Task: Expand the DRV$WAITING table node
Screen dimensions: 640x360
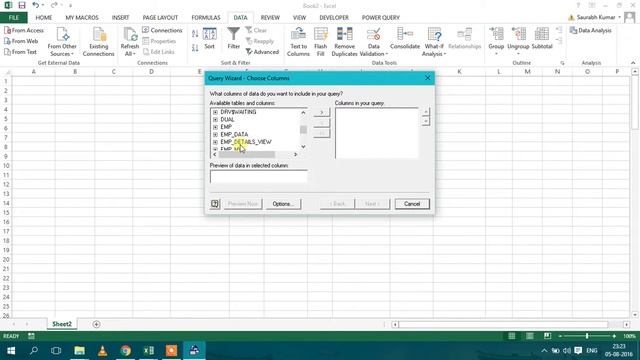Action: (x=215, y=112)
